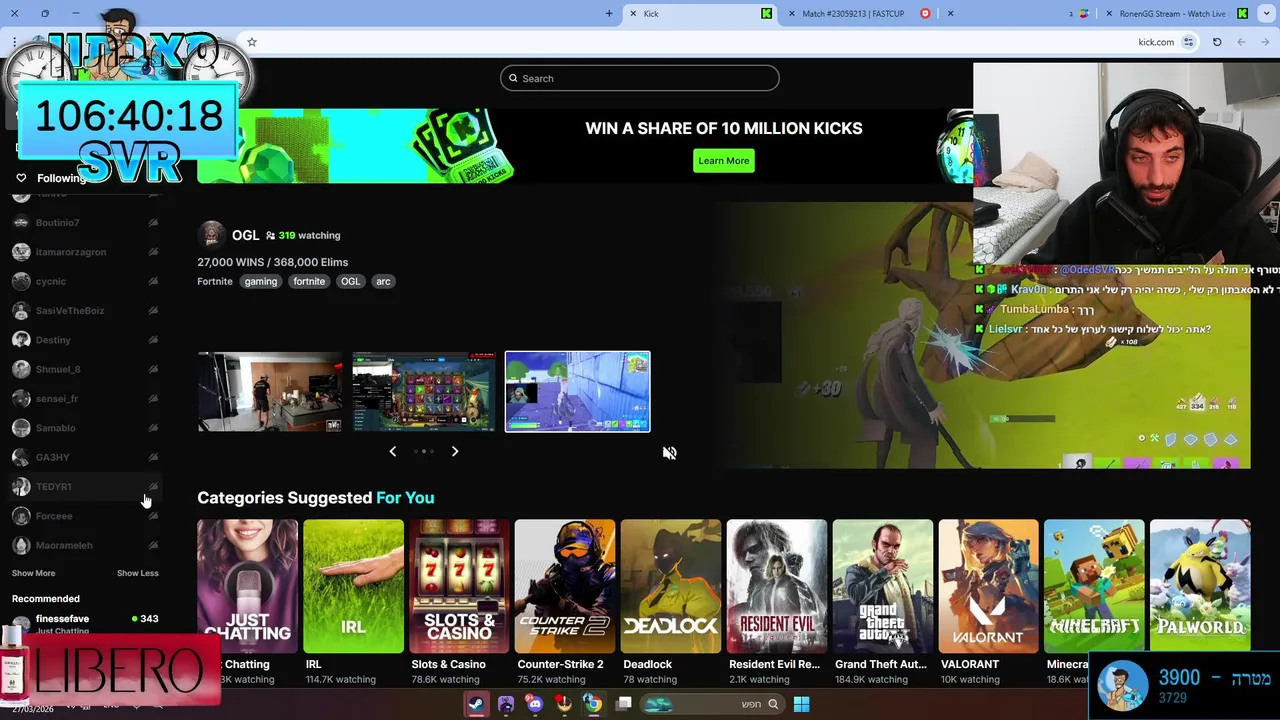1280x720 pixels.
Task: Open Chrome from the taskbar
Action: [x=593, y=704]
